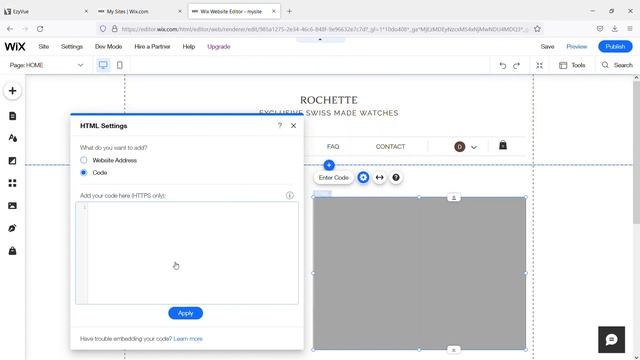Click the embed element help icon
The height and width of the screenshot is (360, 640).
tap(396, 178)
